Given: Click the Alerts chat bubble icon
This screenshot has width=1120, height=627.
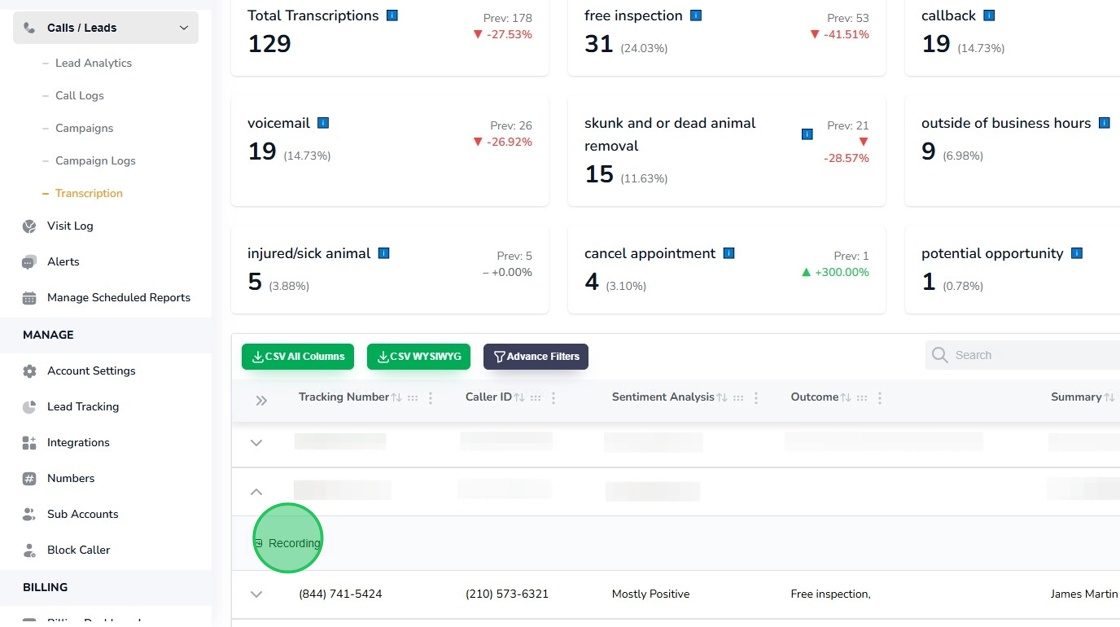Looking at the screenshot, I should [29, 262].
